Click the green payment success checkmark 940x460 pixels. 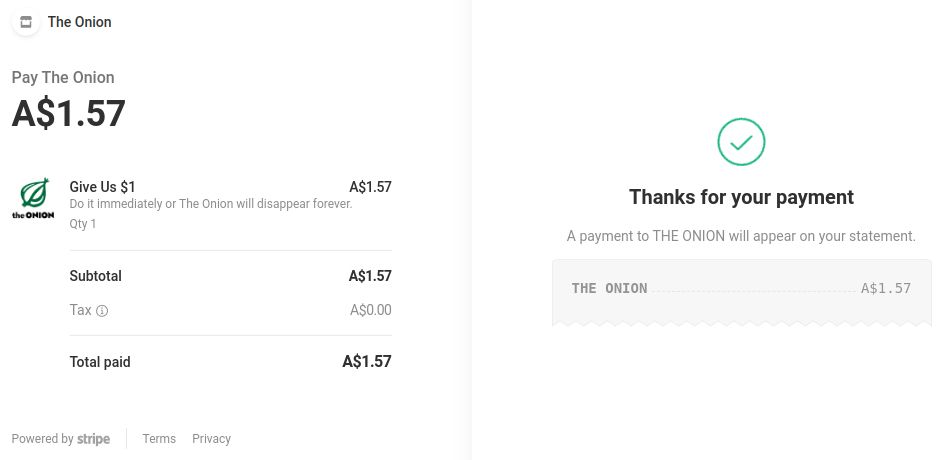tap(741, 142)
